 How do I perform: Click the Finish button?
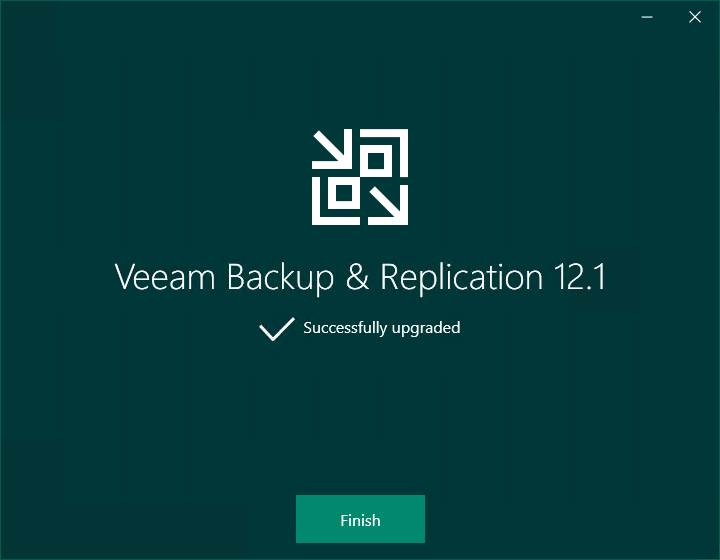click(x=360, y=519)
